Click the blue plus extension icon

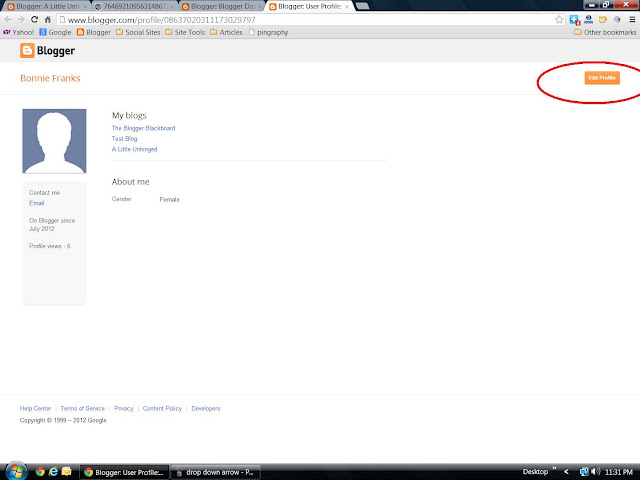point(574,20)
